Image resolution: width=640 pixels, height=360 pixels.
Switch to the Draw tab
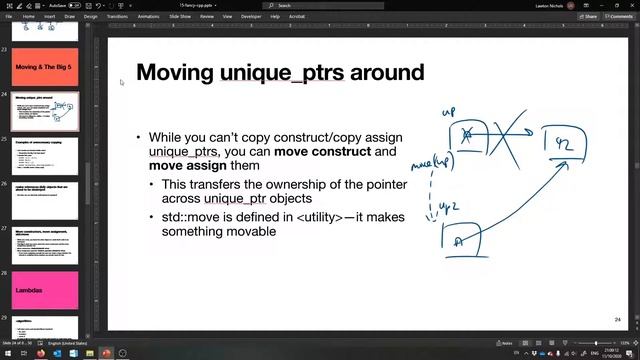[x=70, y=17]
